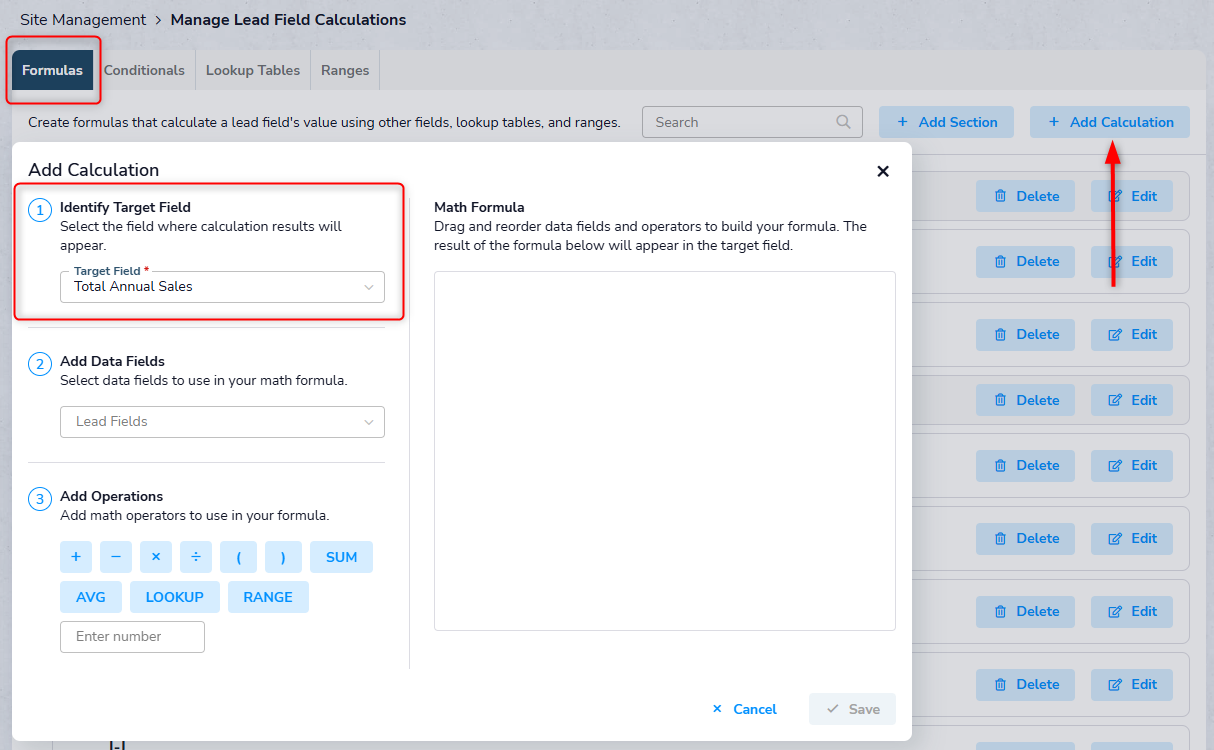
Task: Add the minus operator to formula
Action: pyautogui.click(x=116, y=557)
